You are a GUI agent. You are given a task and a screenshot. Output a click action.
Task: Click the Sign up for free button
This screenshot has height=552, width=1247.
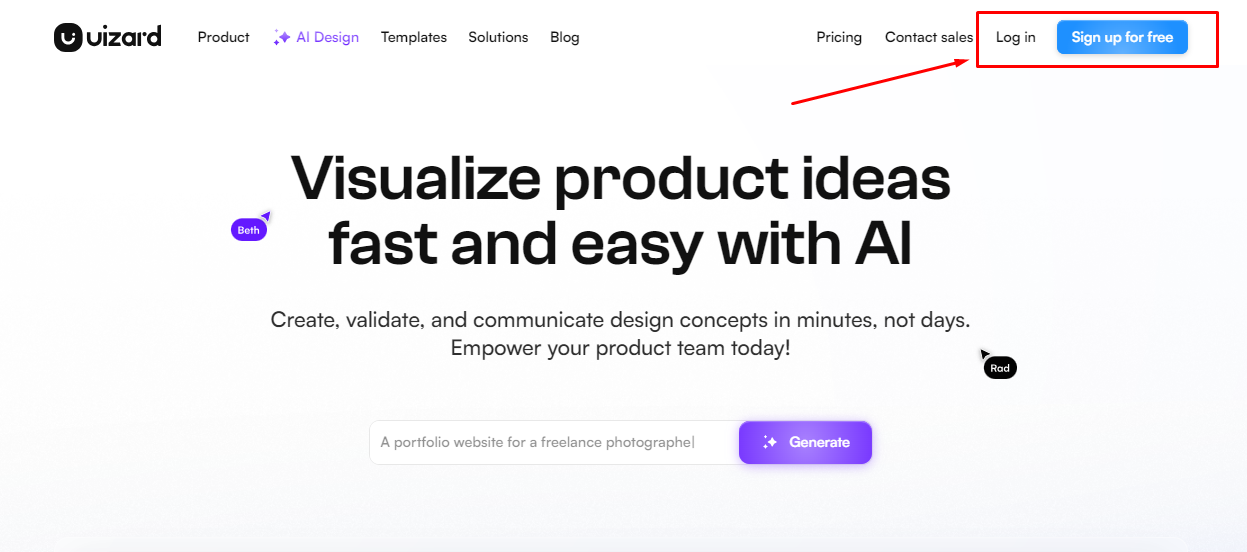coord(1122,37)
